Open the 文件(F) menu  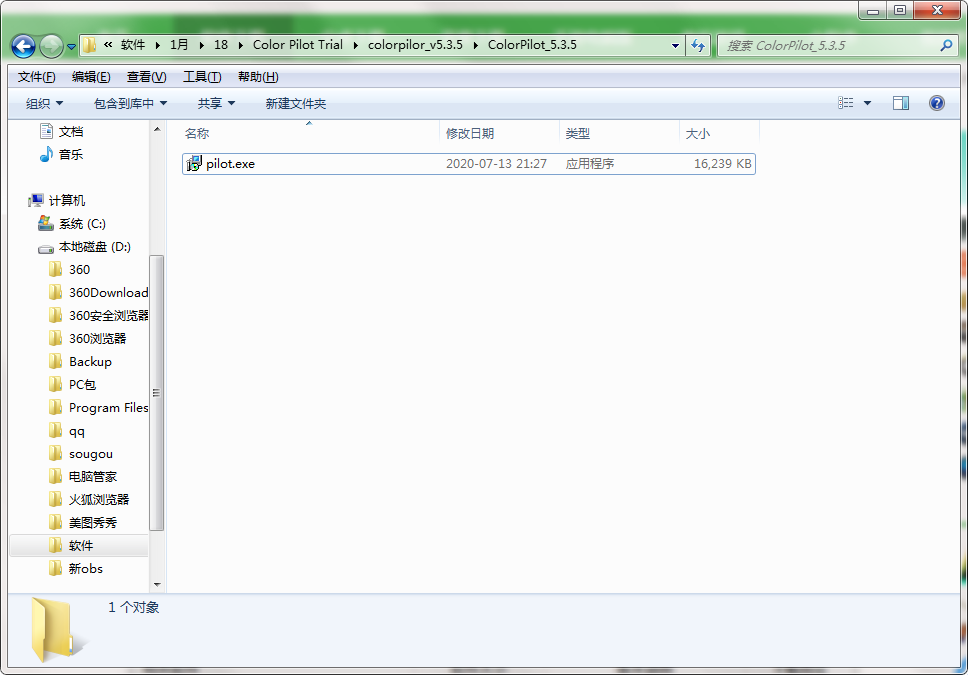pyautogui.click(x=36, y=77)
